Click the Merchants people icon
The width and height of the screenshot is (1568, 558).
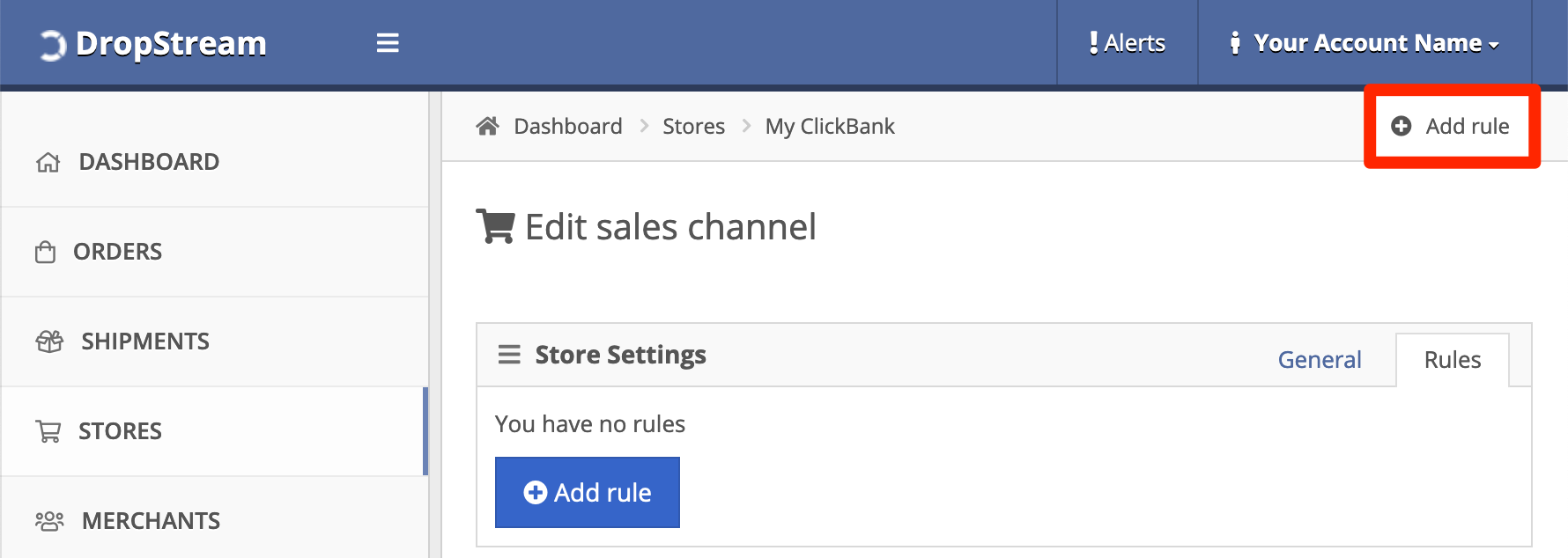[49, 521]
